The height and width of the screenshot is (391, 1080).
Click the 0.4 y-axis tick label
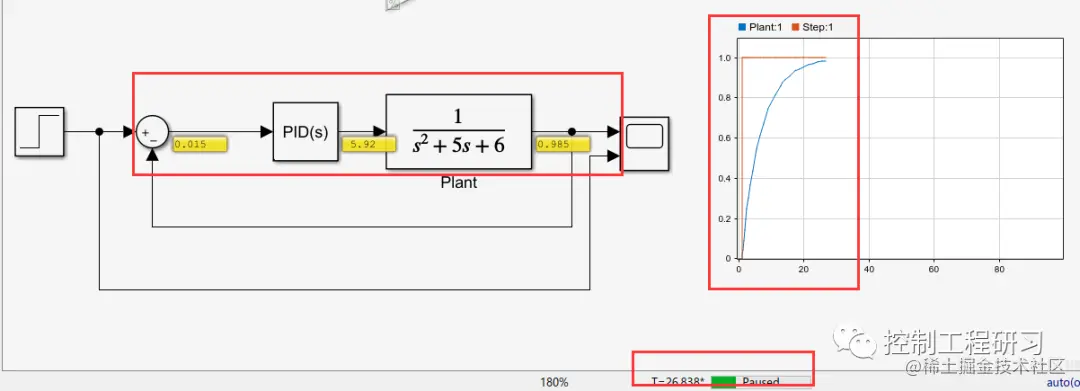click(724, 178)
